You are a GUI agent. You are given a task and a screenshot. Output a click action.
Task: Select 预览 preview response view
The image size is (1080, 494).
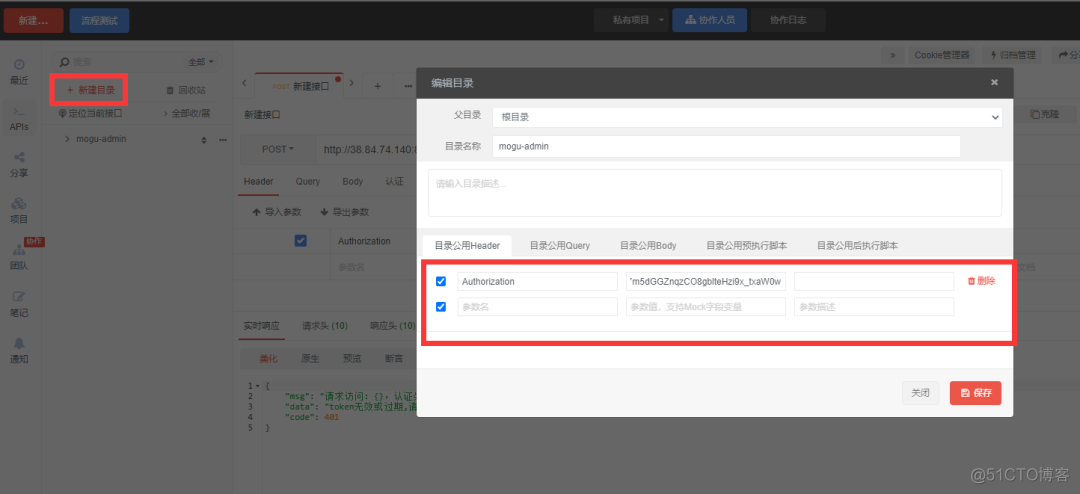[352, 359]
